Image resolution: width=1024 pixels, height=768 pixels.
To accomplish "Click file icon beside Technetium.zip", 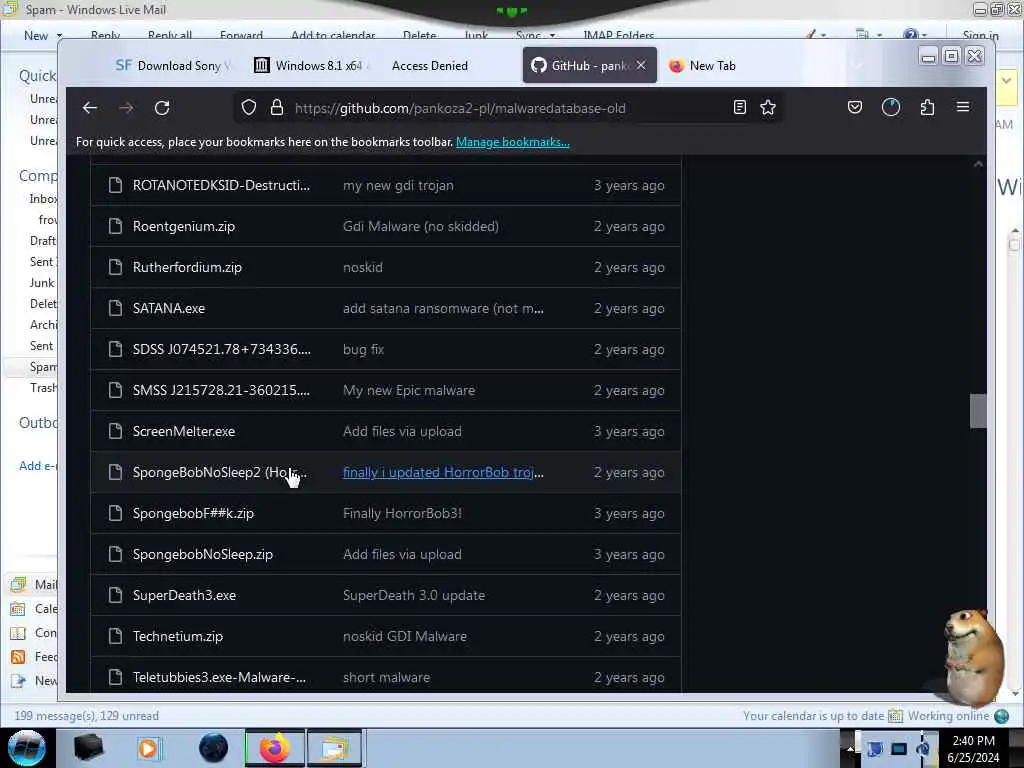I will (115, 636).
